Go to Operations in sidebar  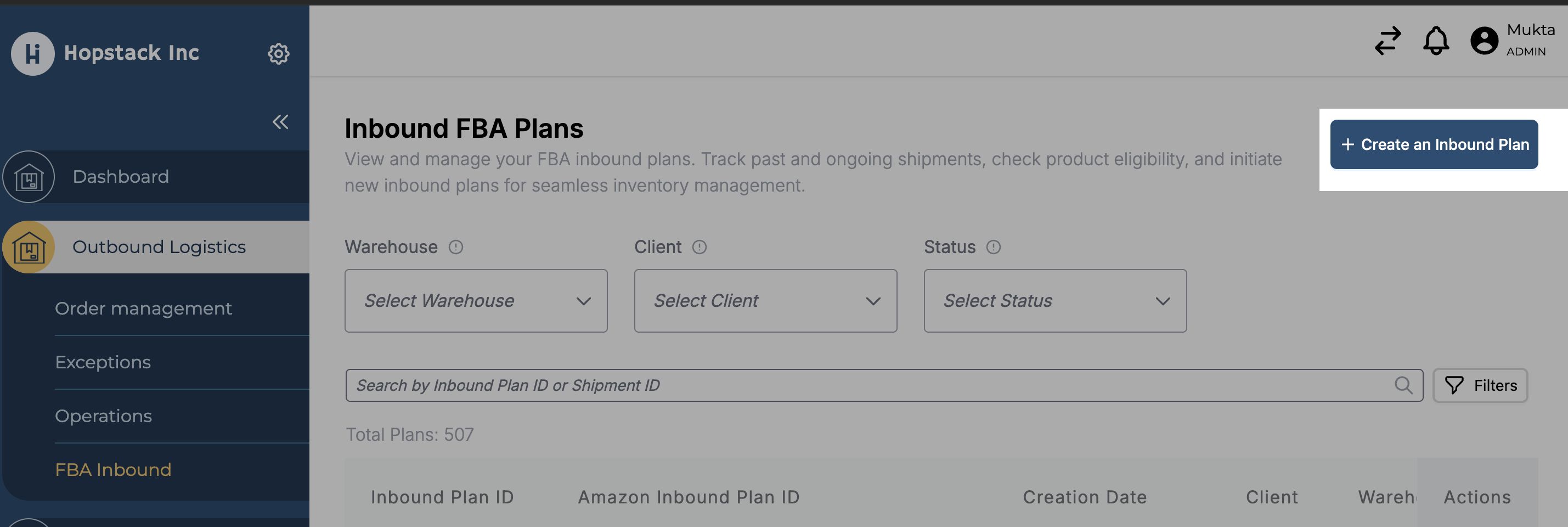tap(104, 416)
